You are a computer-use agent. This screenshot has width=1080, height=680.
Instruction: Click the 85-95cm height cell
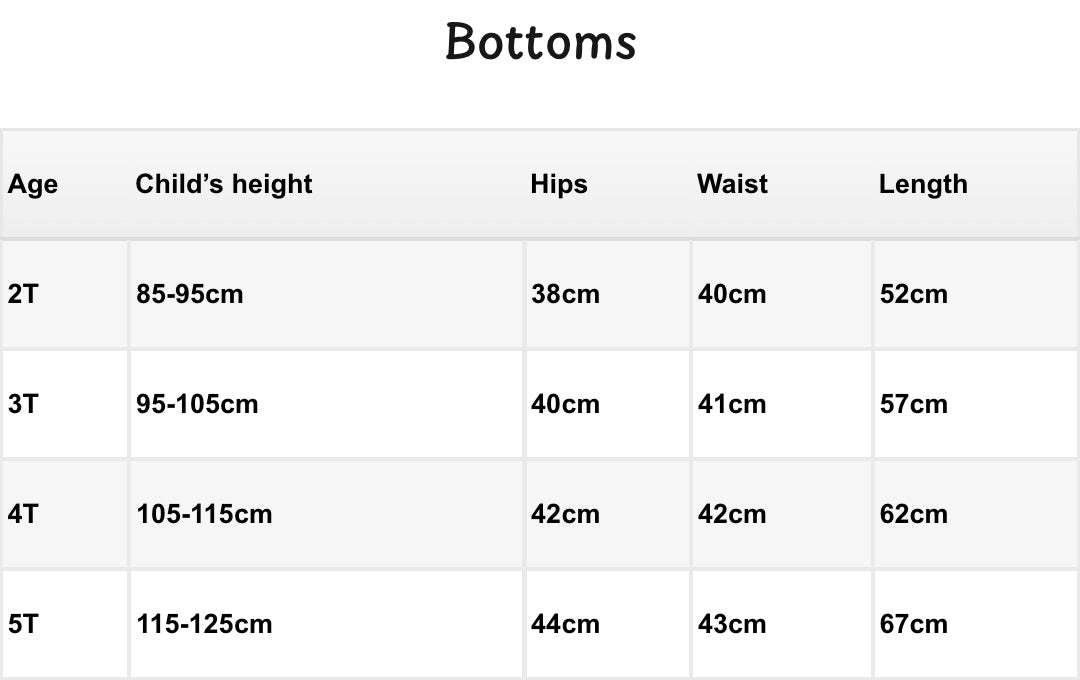coord(326,294)
